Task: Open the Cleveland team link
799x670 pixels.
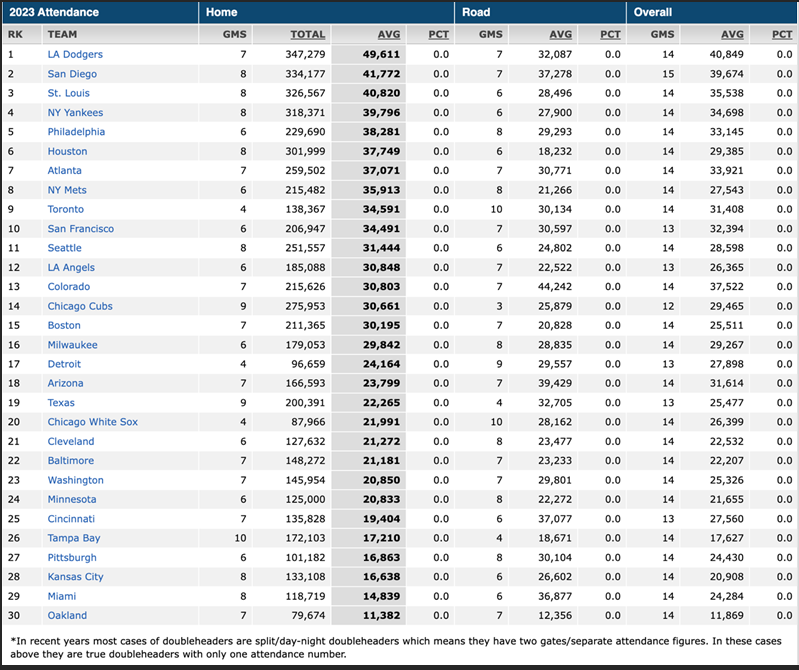Action: [x=70, y=441]
